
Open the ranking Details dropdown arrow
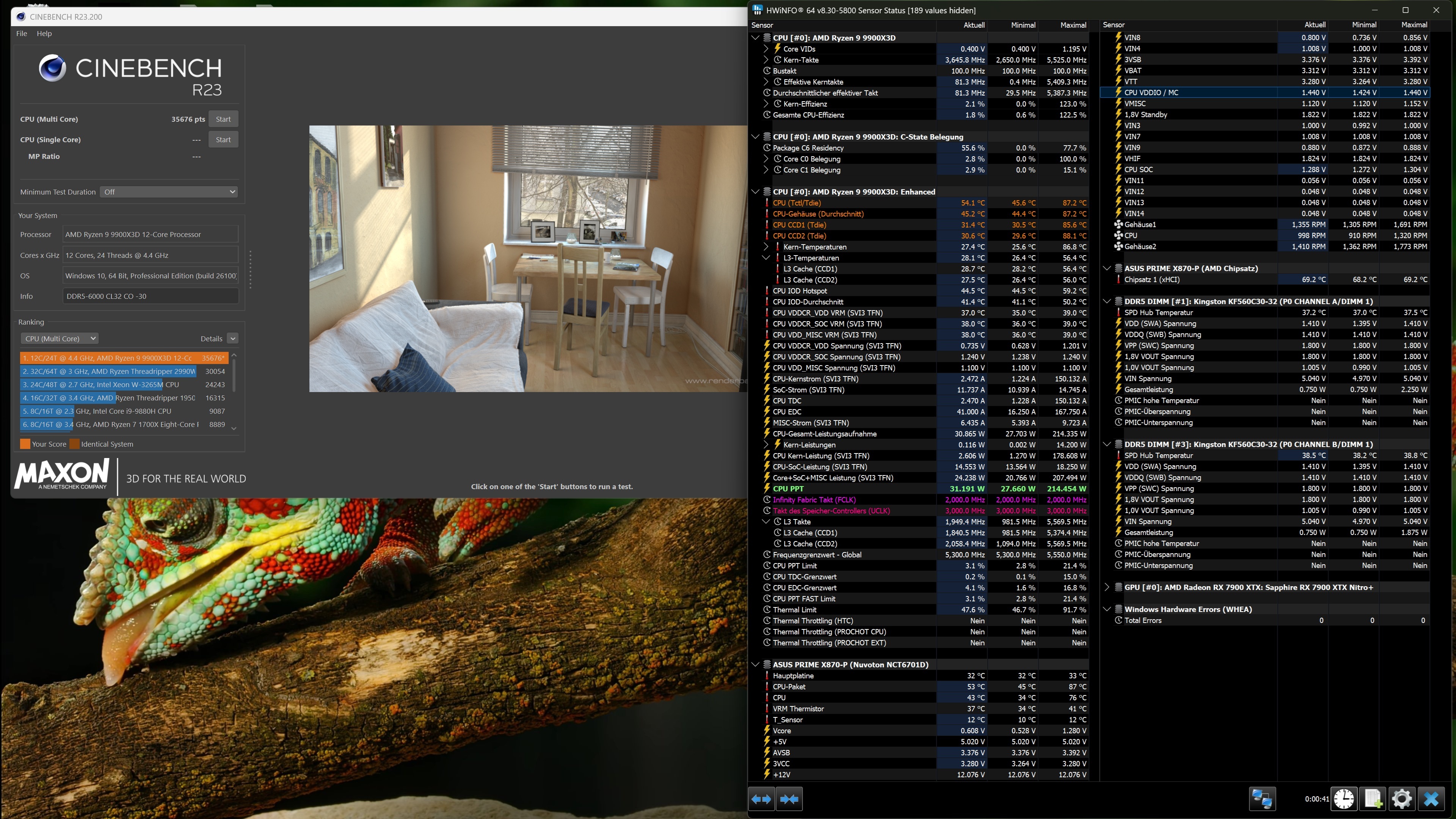pyautogui.click(x=232, y=339)
